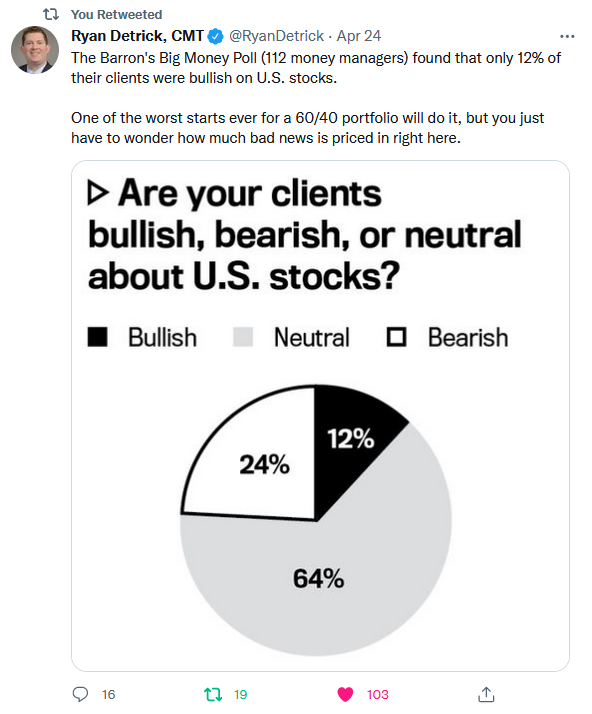The image size is (592, 714).
Task: Open the Apr 24 tweet timestamp
Action: (x=359, y=36)
